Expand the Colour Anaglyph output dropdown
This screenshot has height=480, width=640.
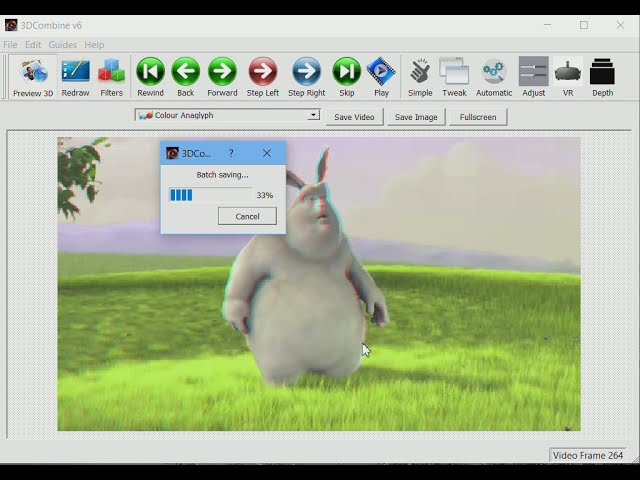[313, 115]
